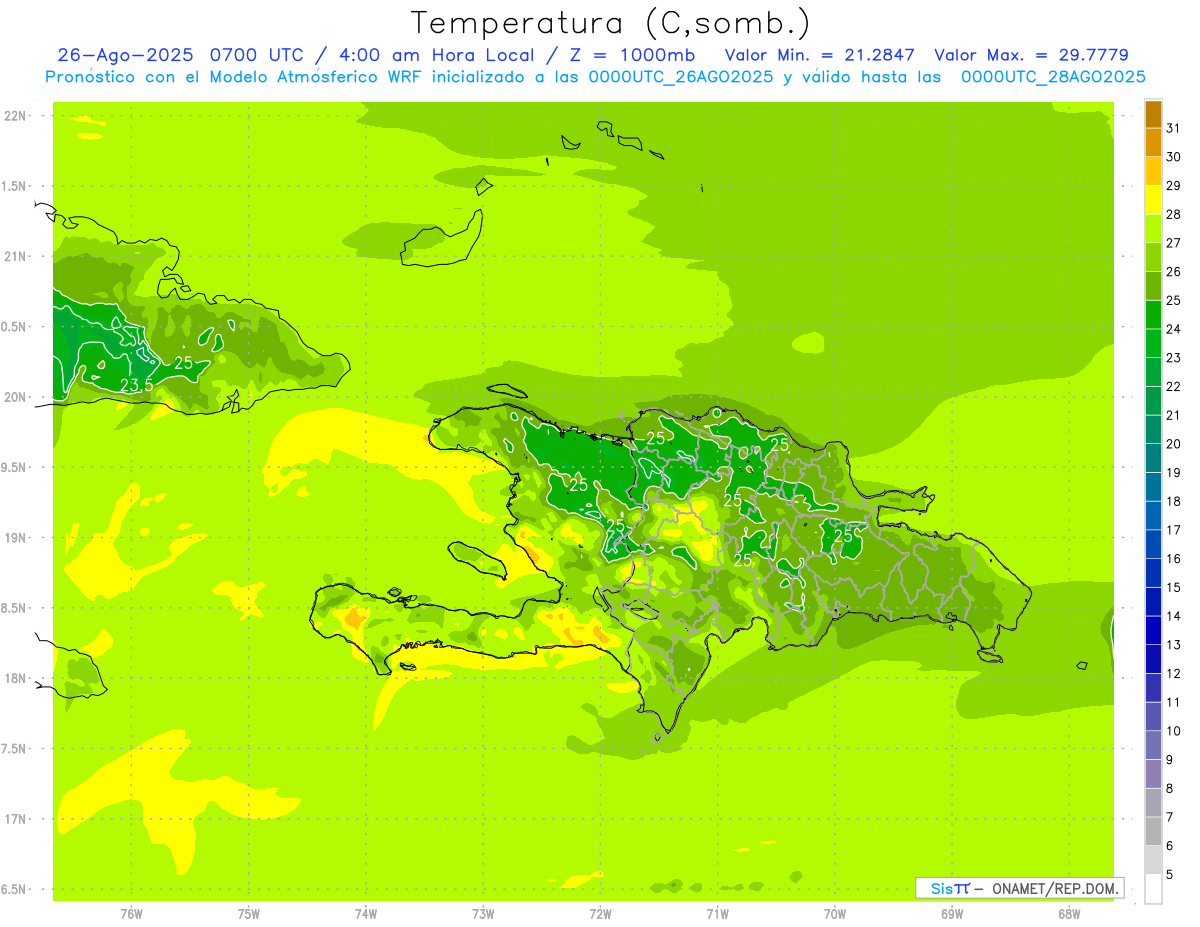Click the 'Valor Min. = 21.2847' readout
The image size is (1200, 927).
(820, 55)
